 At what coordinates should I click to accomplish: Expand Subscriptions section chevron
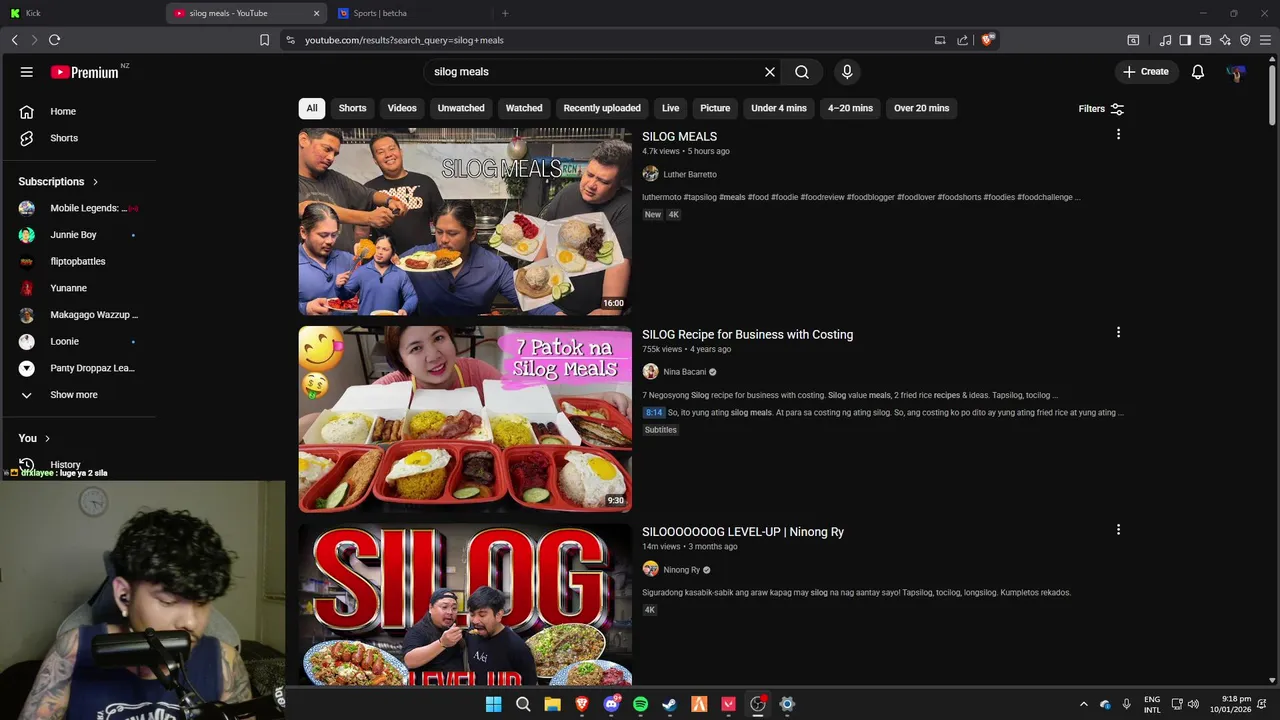coord(95,182)
